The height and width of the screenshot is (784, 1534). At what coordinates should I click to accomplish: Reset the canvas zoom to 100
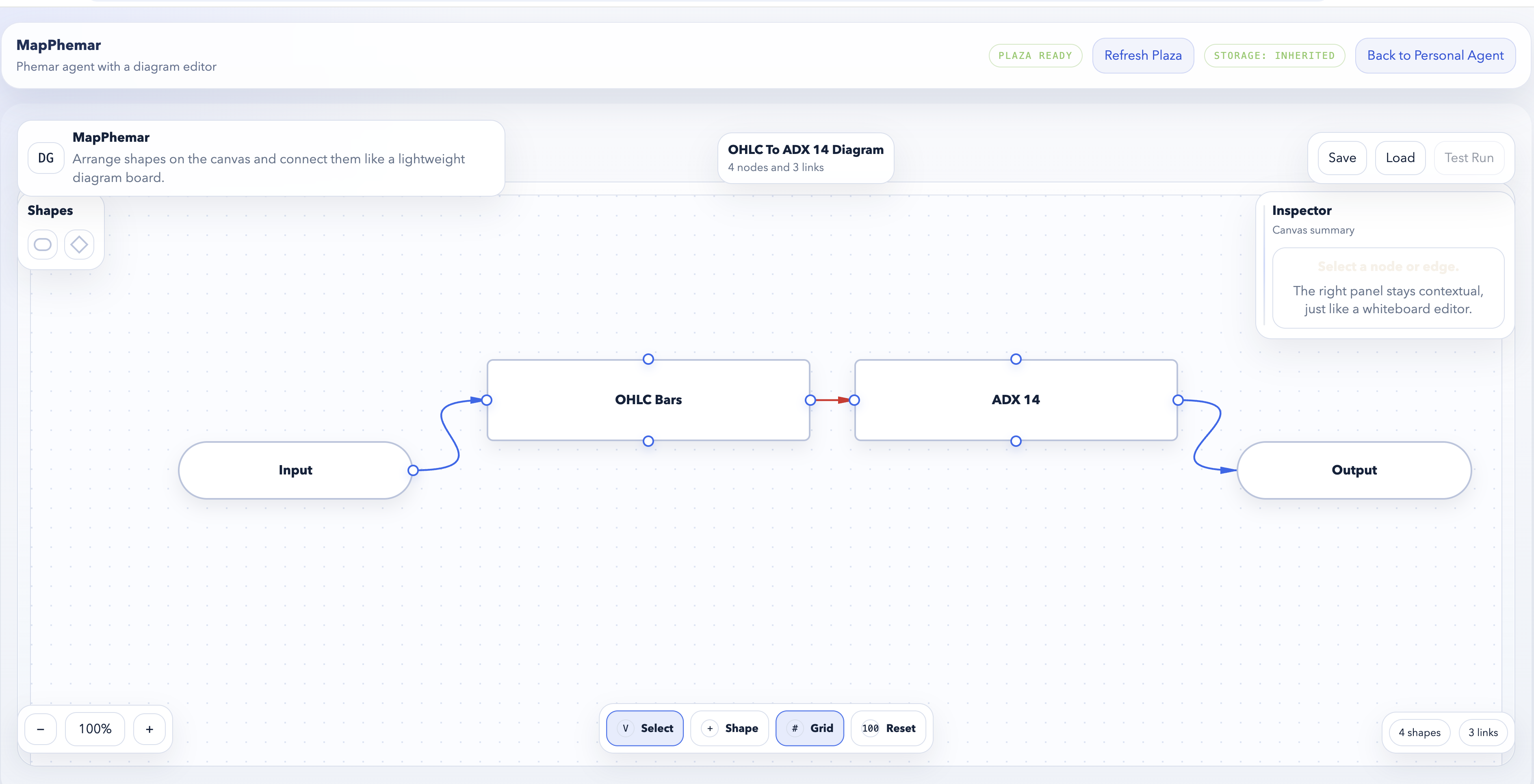(x=888, y=728)
